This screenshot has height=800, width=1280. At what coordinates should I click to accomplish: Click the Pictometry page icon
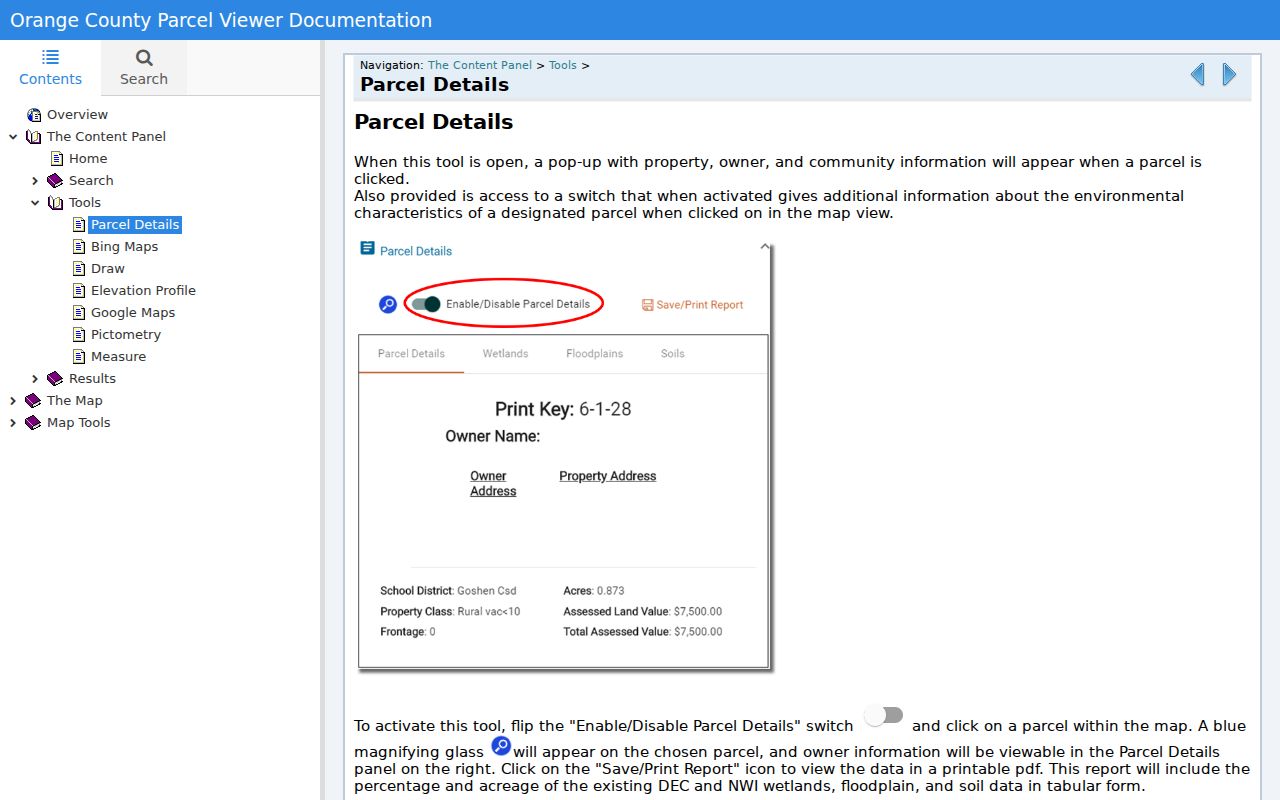(80, 335)
